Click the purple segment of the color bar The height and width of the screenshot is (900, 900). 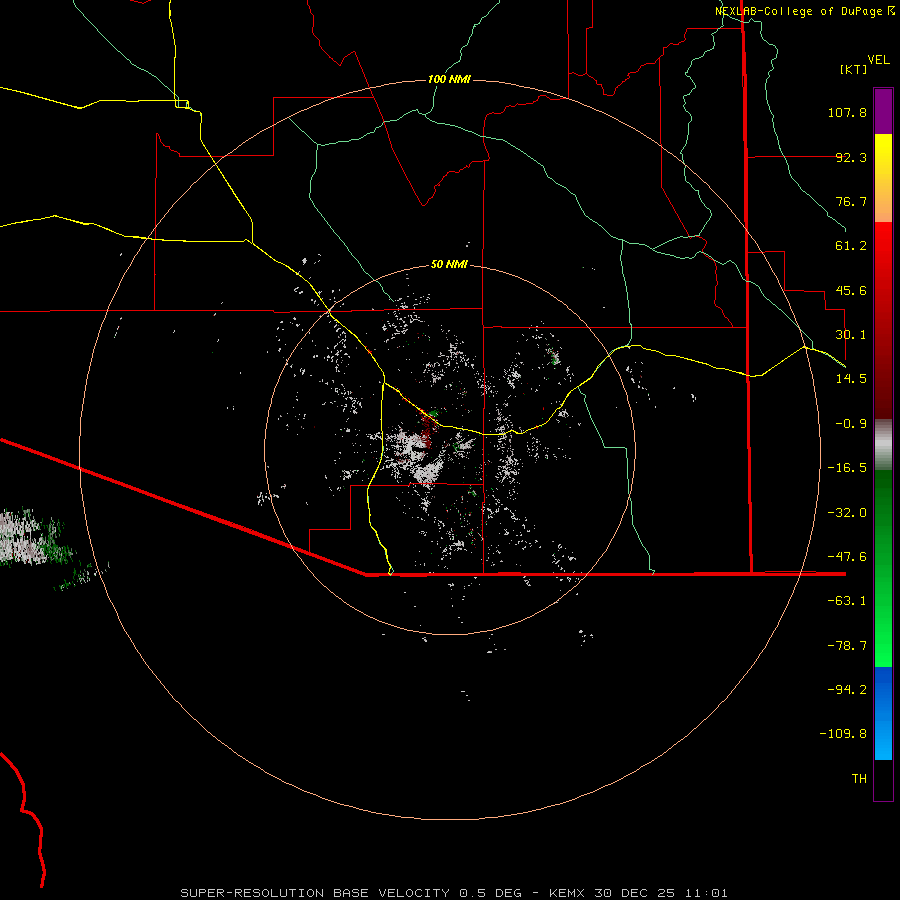(883, 111)
